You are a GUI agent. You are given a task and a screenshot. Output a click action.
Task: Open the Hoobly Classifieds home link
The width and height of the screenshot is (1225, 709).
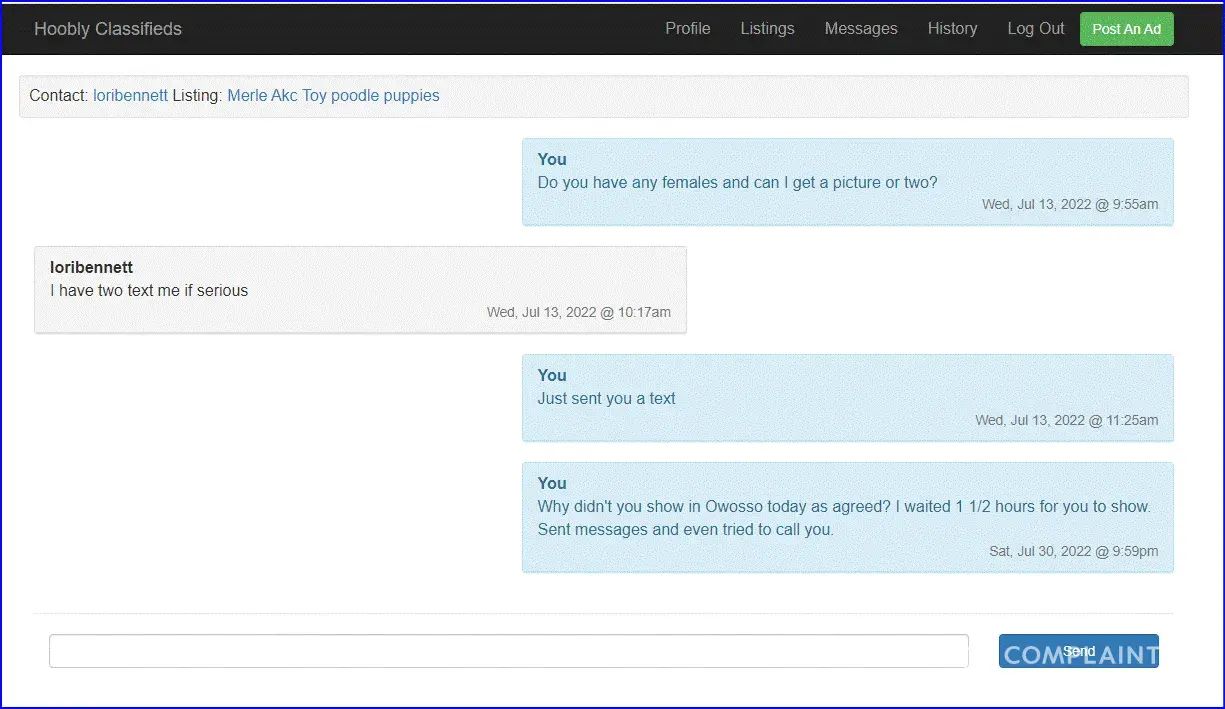108,29
